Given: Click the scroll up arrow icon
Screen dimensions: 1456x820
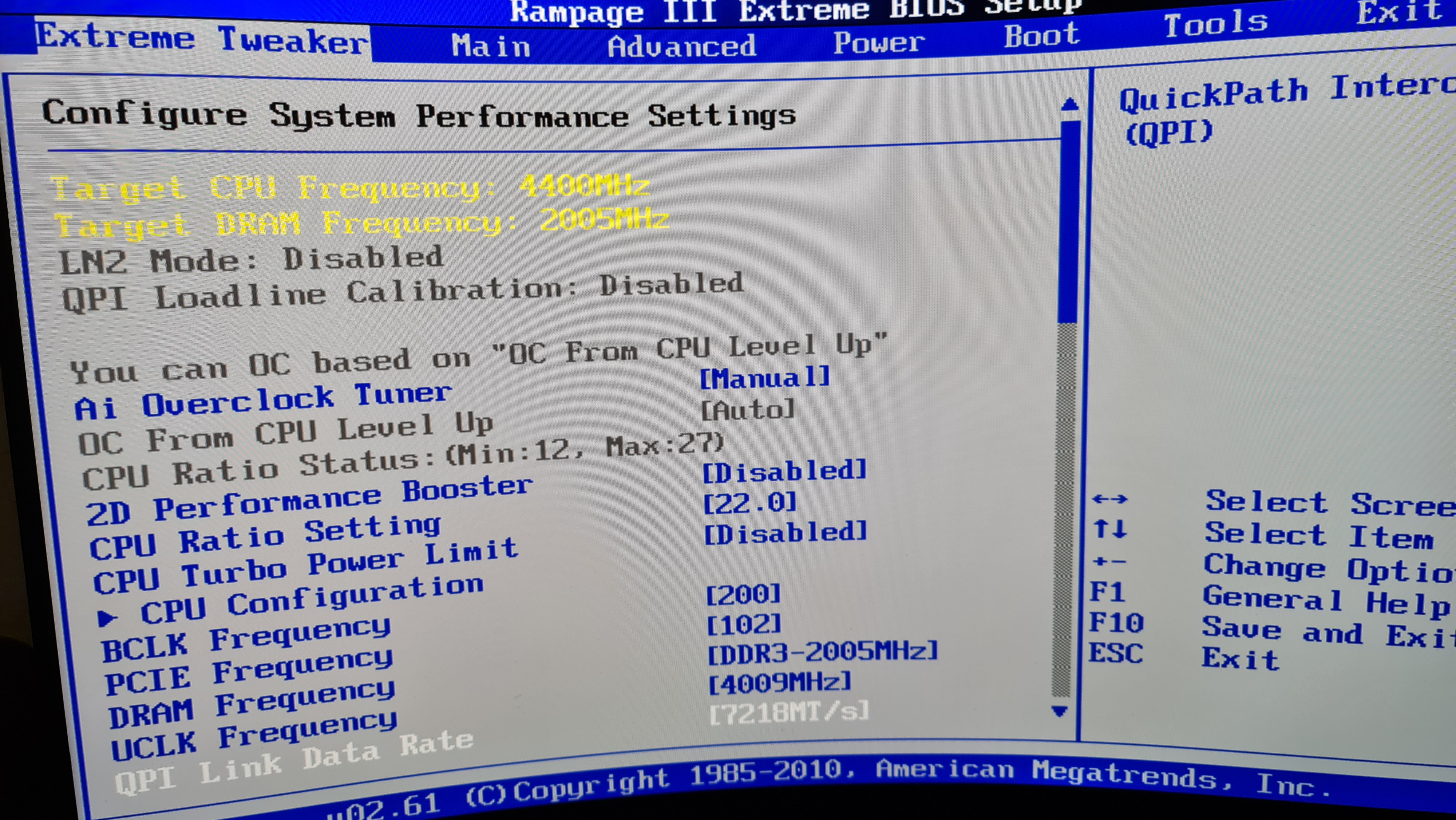Looking at the screenshot, I should (1069, 104).
